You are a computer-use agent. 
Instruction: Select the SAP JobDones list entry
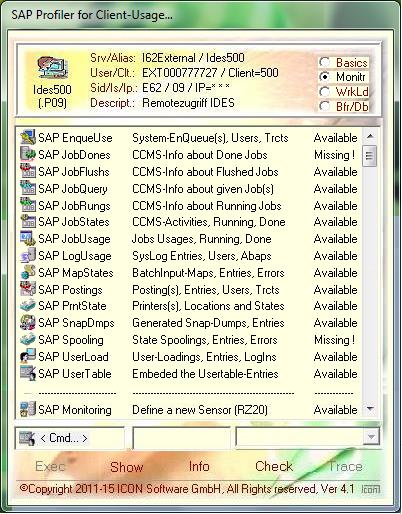point(189,155)
